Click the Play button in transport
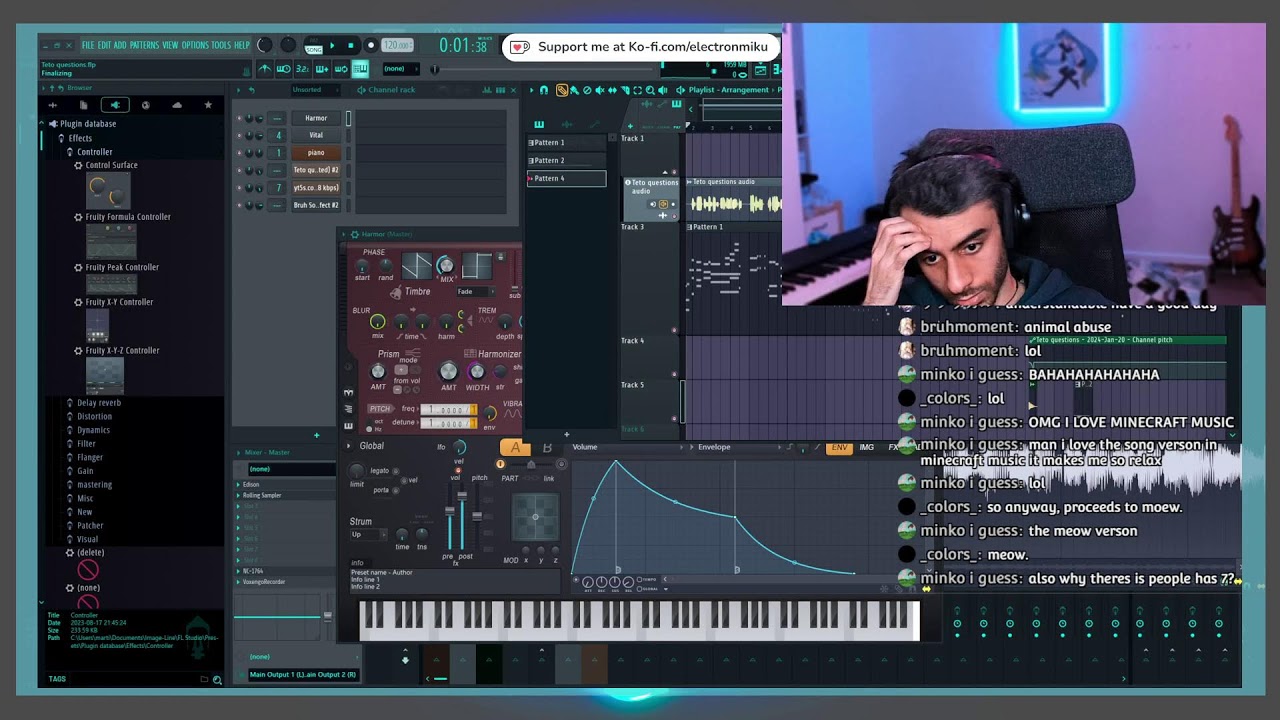 point(333,45)
